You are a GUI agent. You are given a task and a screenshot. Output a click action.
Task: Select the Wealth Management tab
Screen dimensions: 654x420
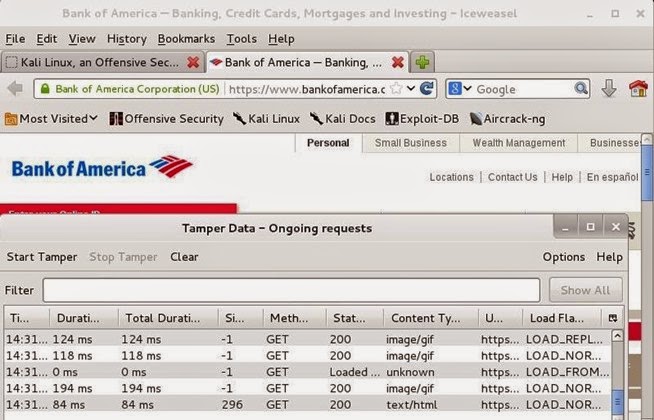point(519,143)
